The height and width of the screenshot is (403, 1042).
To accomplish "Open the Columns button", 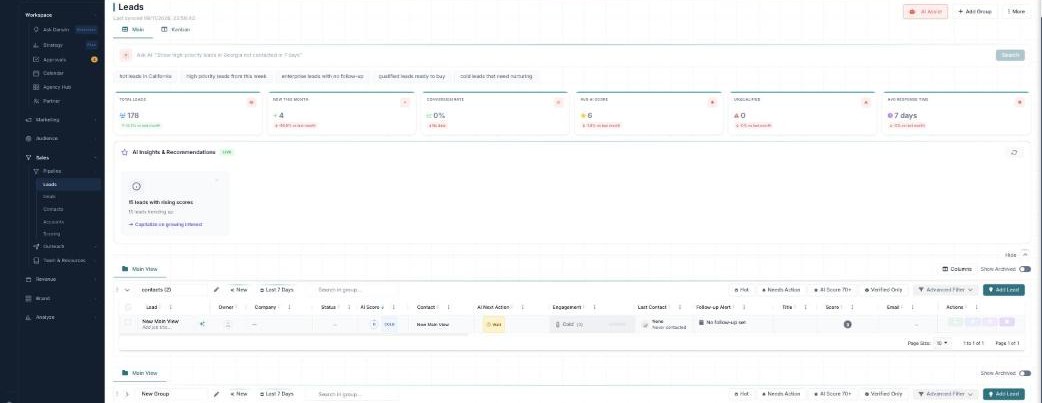I will point(957,269).
